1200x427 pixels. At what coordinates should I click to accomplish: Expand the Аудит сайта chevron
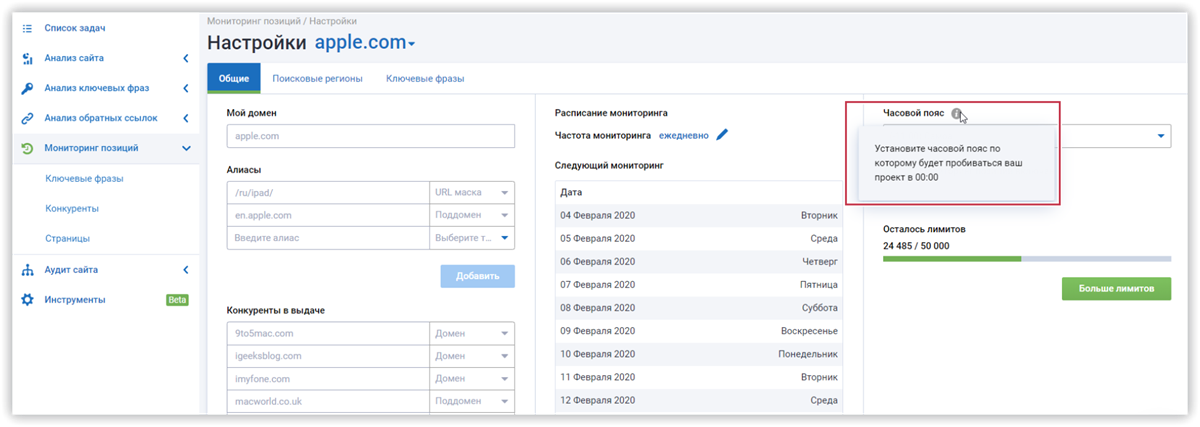[186, 270]
